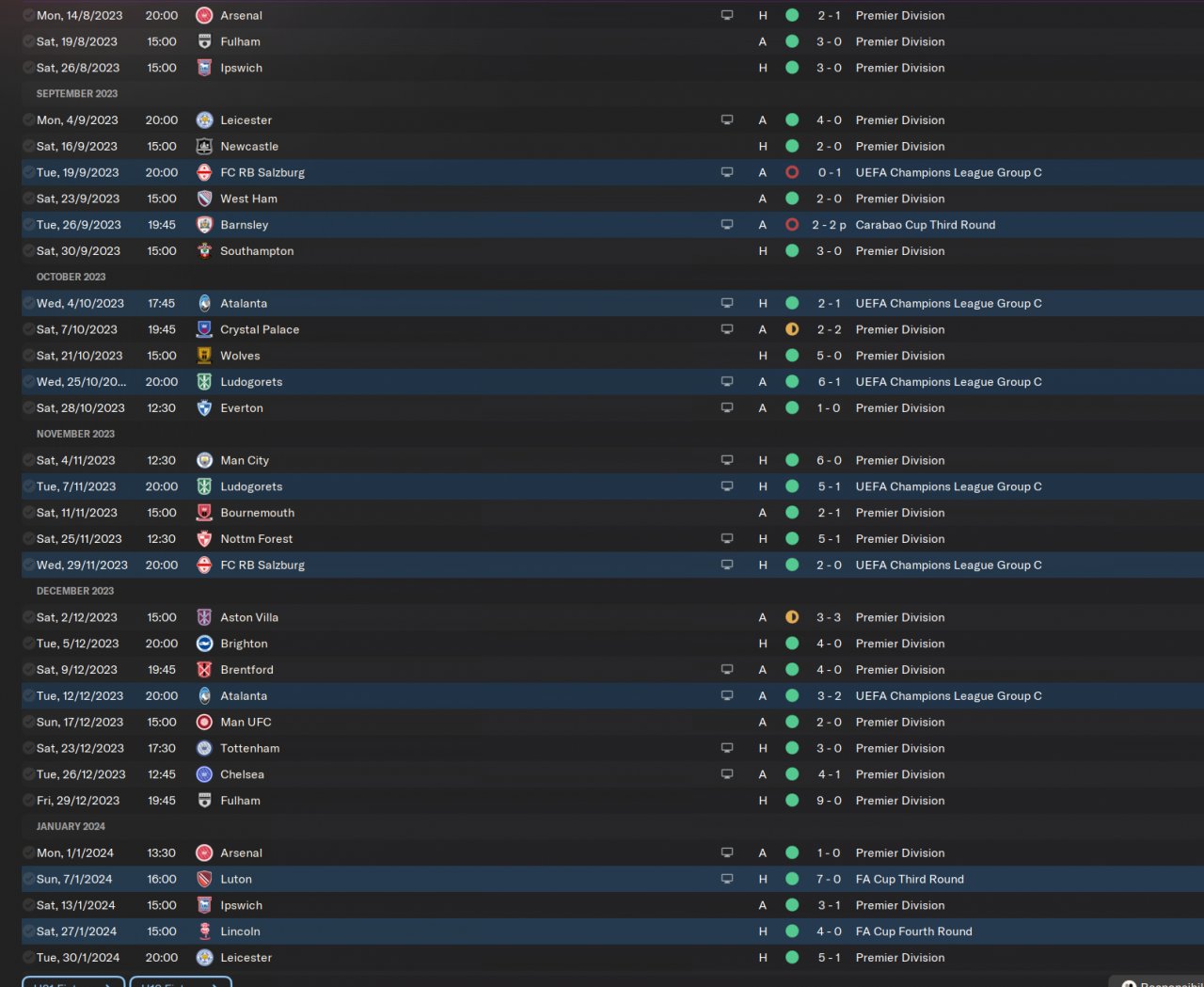Screen dimensions: 1204x987
Task: Open the first fixtures button at bottom left
Action: tap(73, 982)
